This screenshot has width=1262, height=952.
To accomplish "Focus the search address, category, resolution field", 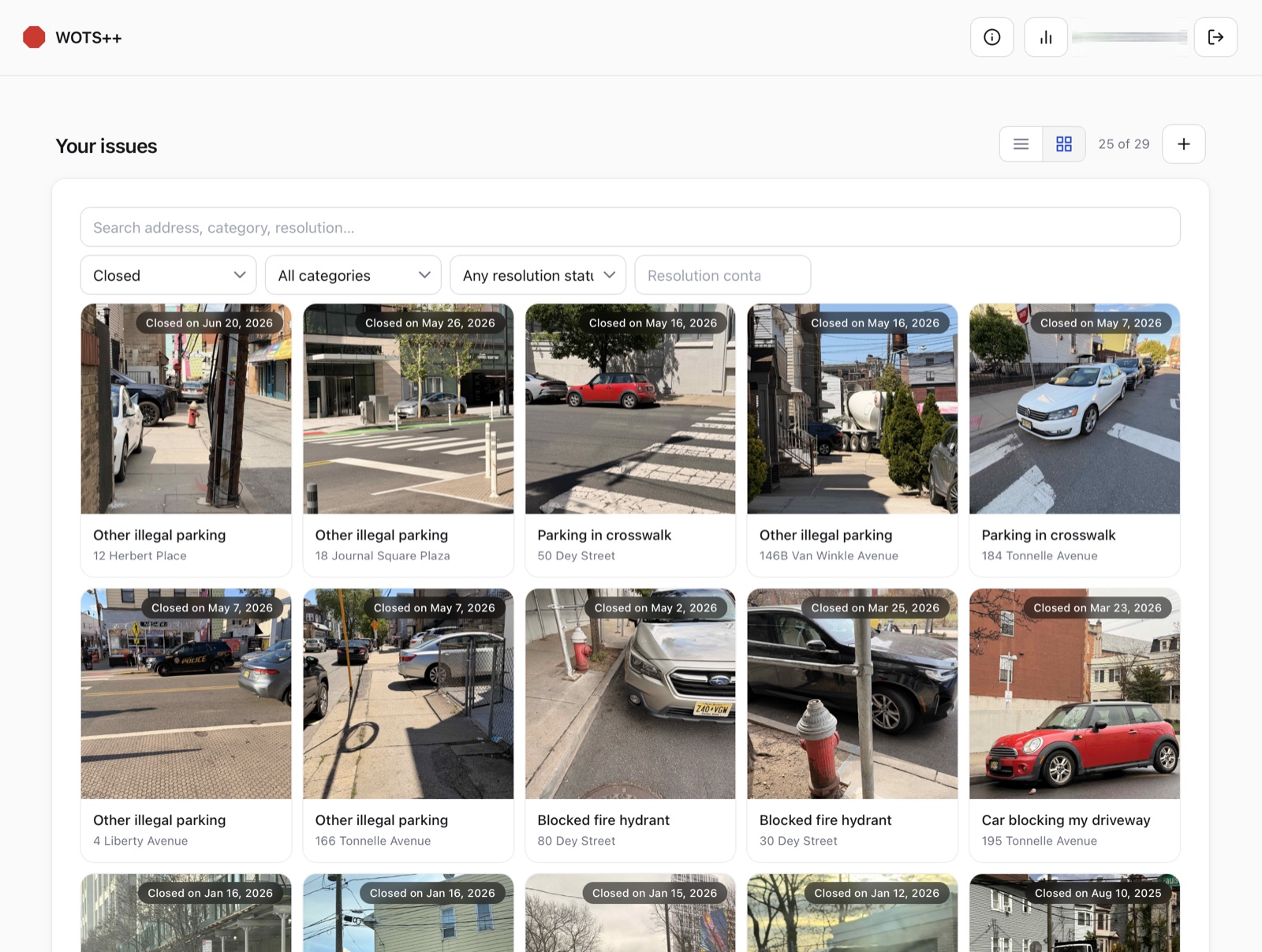I will [630, 227].
